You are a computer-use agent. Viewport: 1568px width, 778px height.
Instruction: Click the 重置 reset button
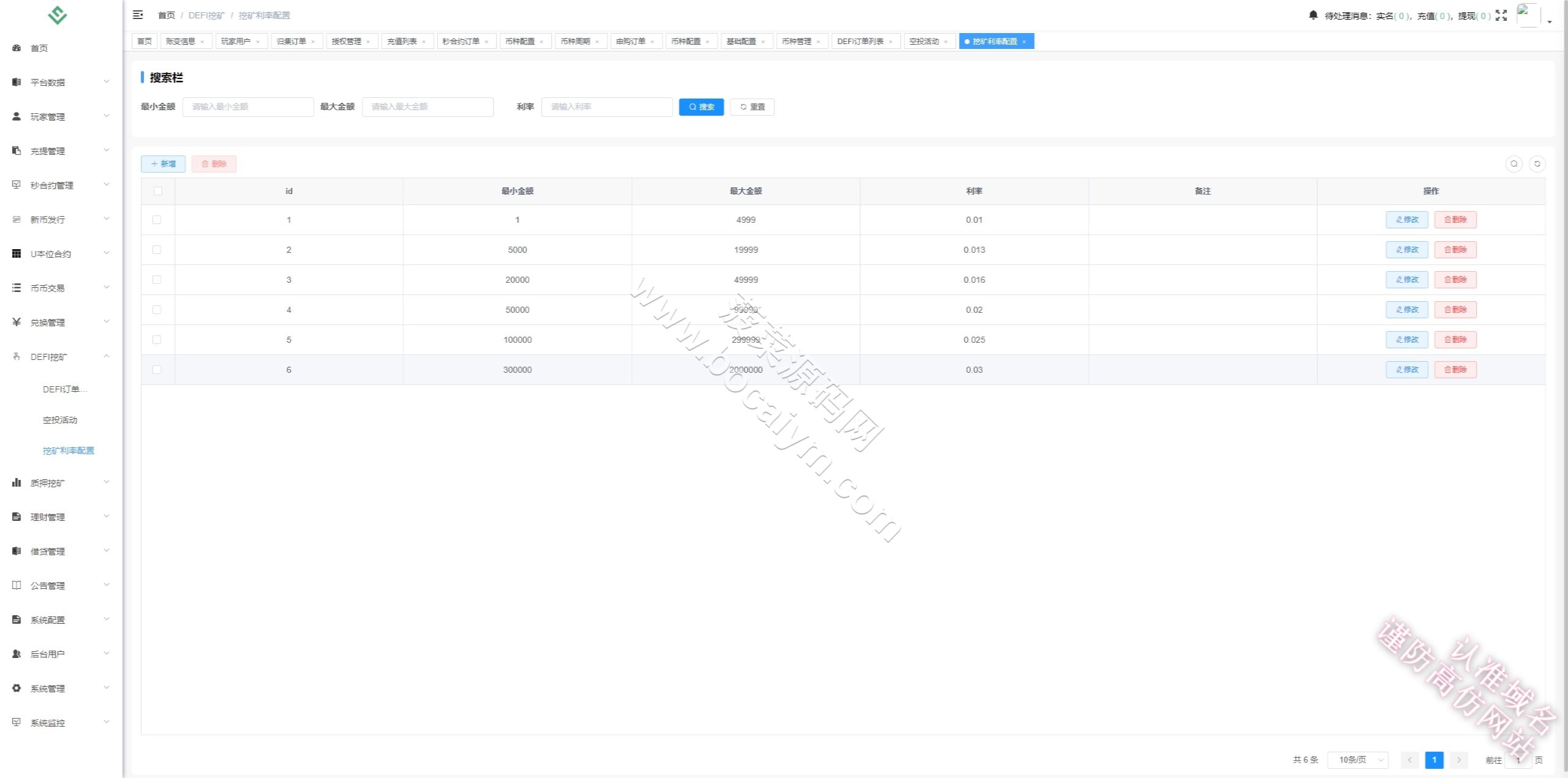[x=752, y=107]
